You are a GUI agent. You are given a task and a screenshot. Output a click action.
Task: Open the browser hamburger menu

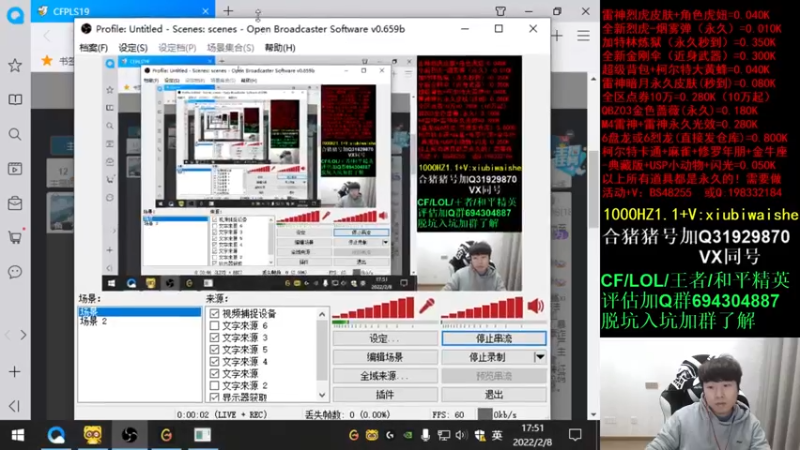pos(583,36)
